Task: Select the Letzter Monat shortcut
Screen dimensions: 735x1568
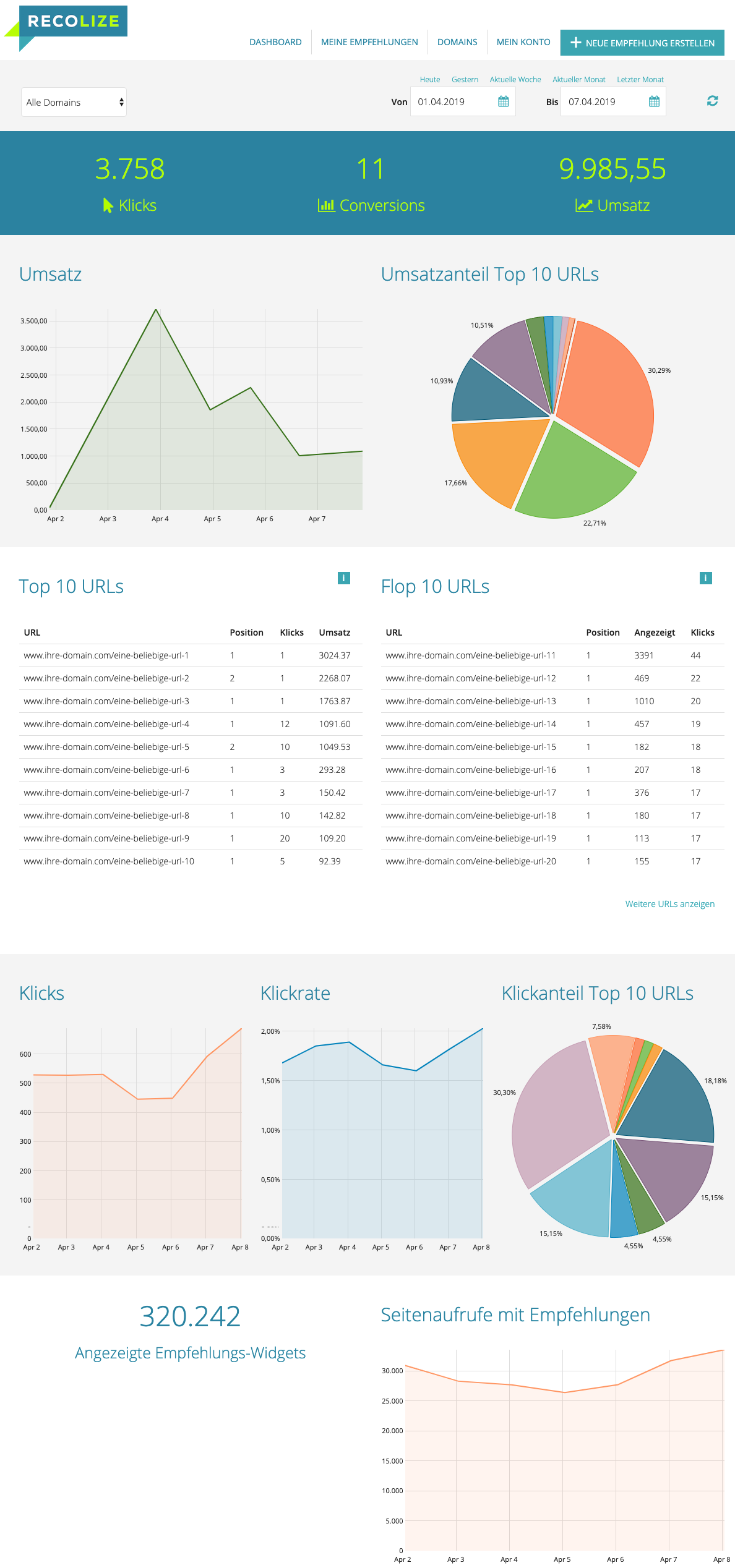Action: click(640, 80)
